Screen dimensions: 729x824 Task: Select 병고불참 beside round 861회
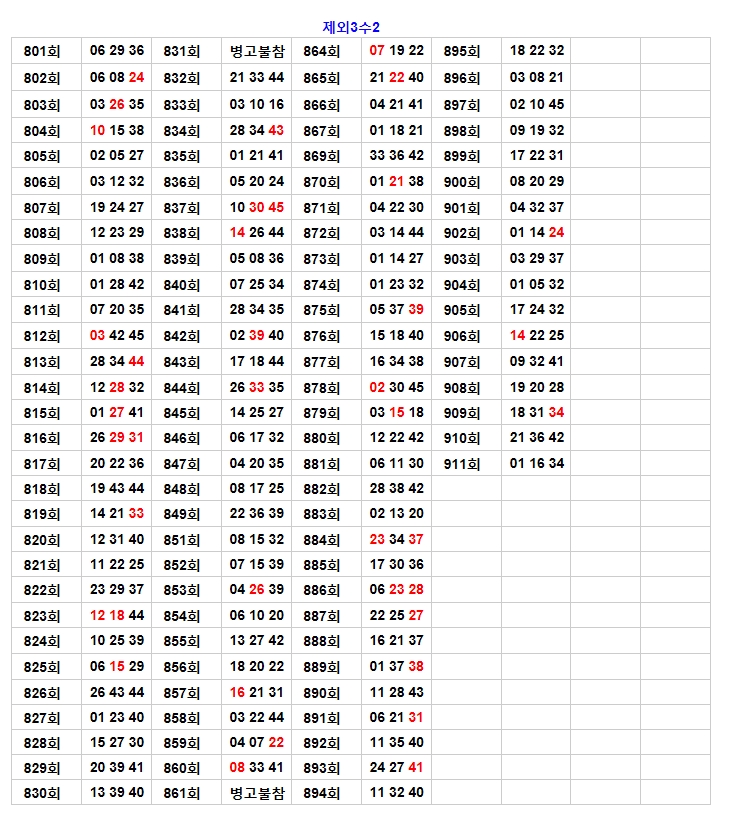pyautogui.click(x=257, y=793)
